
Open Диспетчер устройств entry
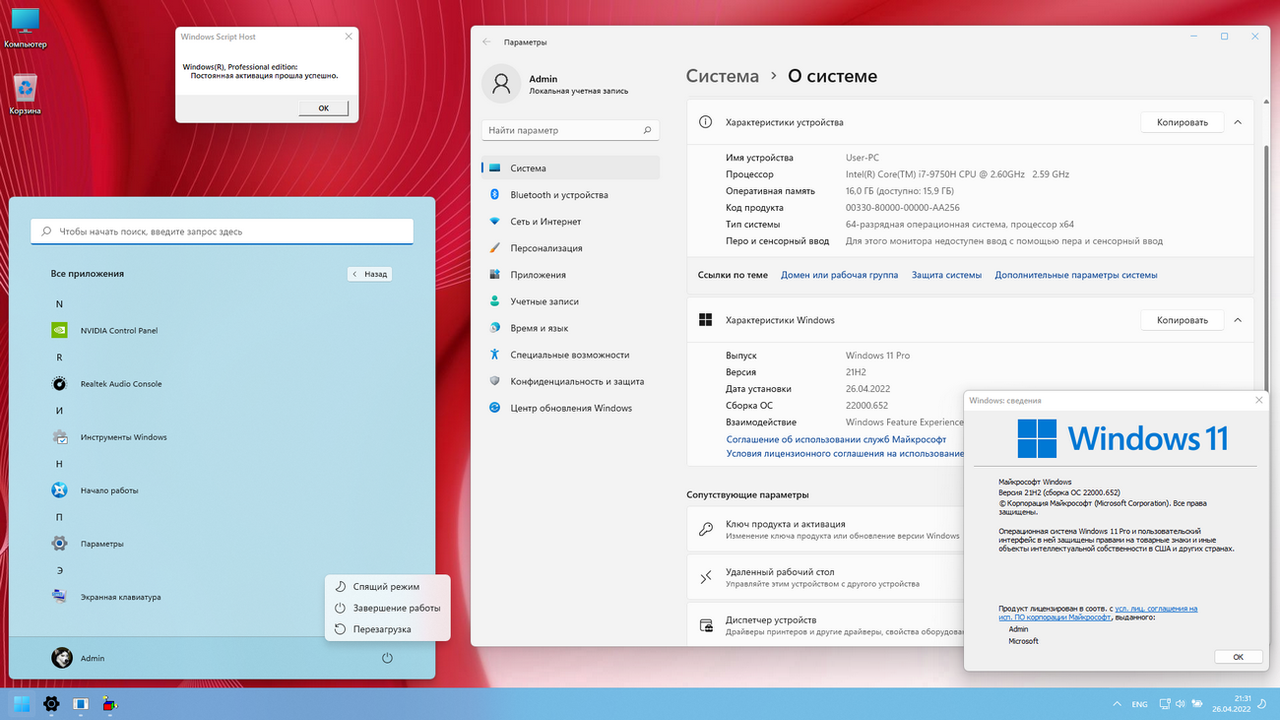pyautogui.click(x=824, y=624)
